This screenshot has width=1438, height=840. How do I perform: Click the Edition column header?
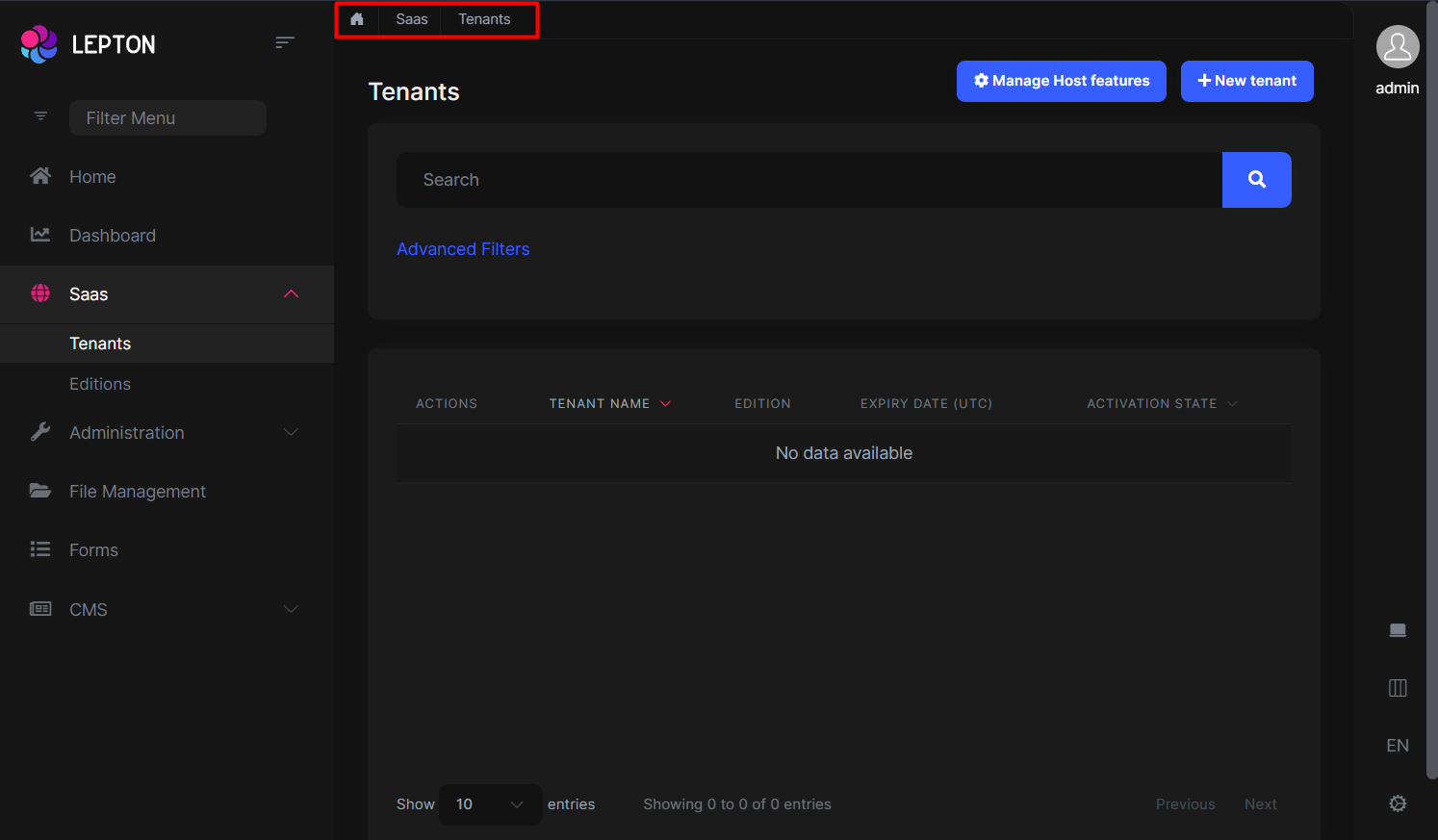pyautogui.click(x=762, y=404)
